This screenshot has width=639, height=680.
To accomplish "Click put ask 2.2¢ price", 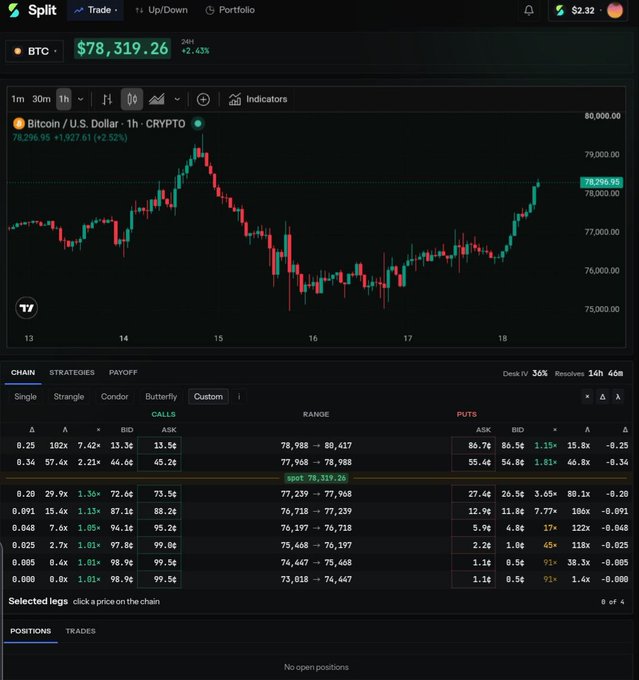I will tap(473, 545).
